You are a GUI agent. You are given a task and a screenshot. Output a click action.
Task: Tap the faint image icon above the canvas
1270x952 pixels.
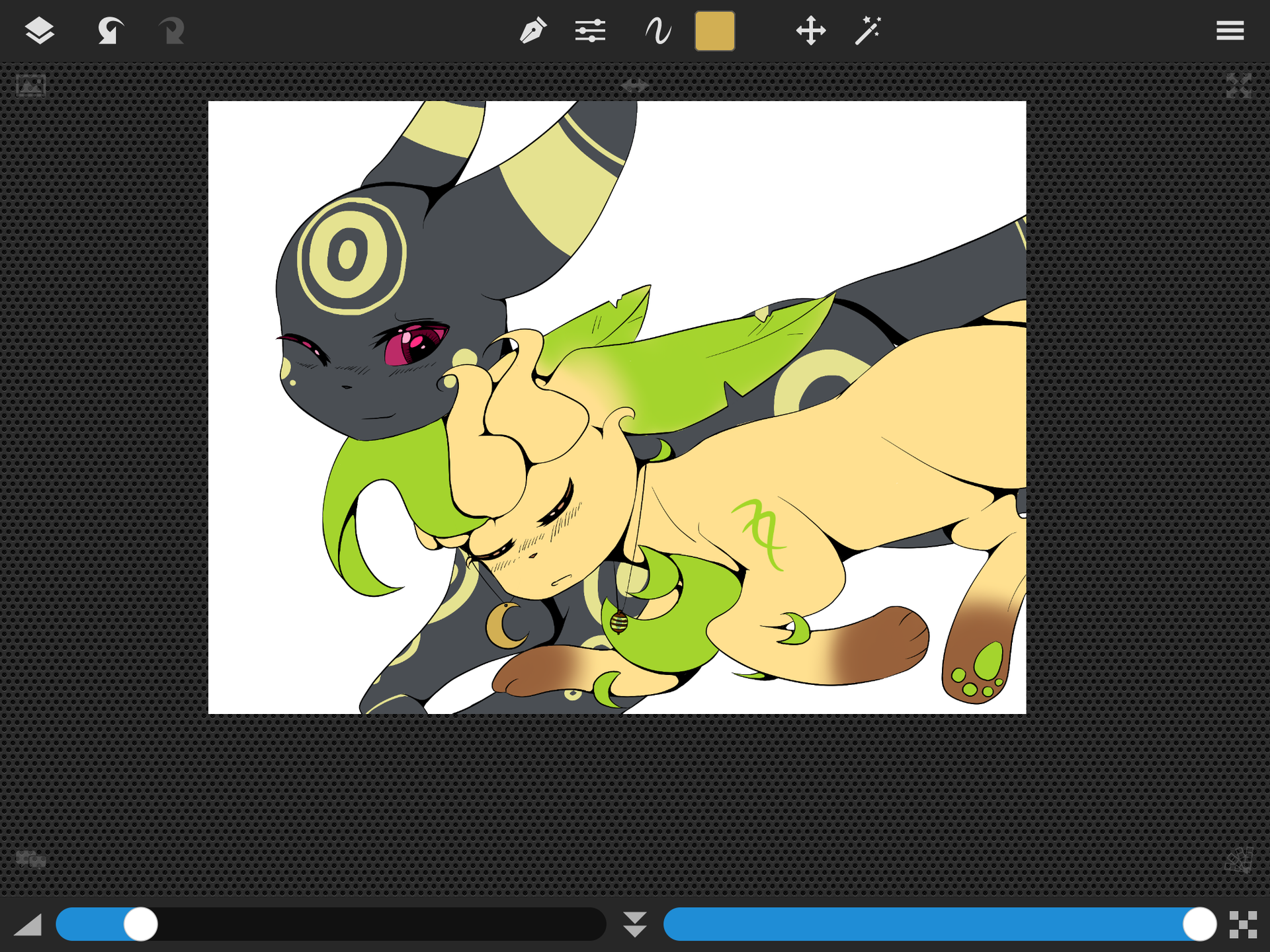tap(30, 86)
